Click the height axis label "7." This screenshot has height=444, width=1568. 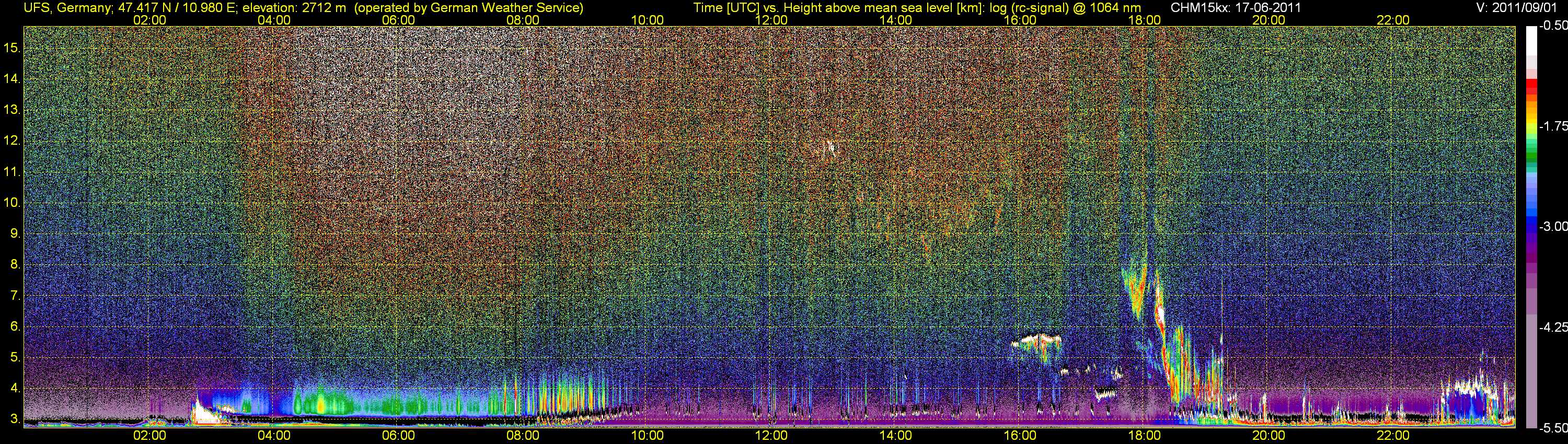click(x=15, y=296)
